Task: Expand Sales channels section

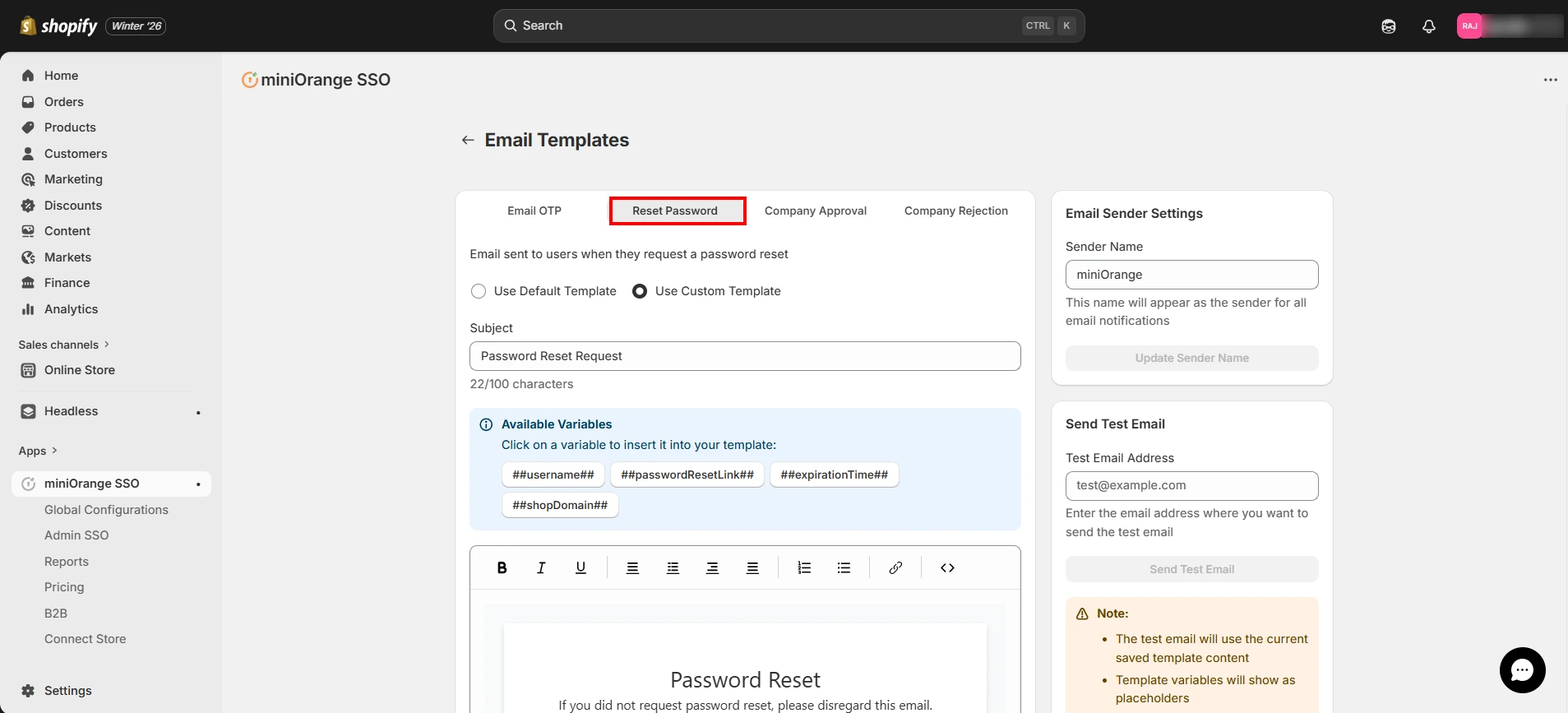Action: [64, 345]
